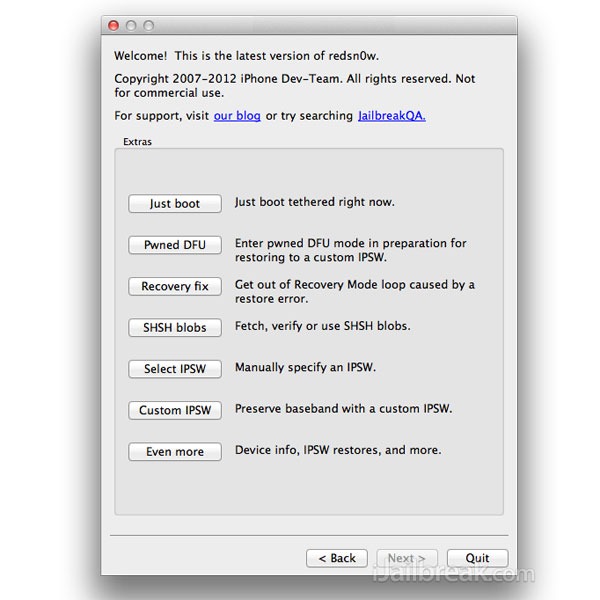Screen dimensions: 600x600
Task: Open the 'our blog' link
Action: pyautogui.click(x=237, y=116)
